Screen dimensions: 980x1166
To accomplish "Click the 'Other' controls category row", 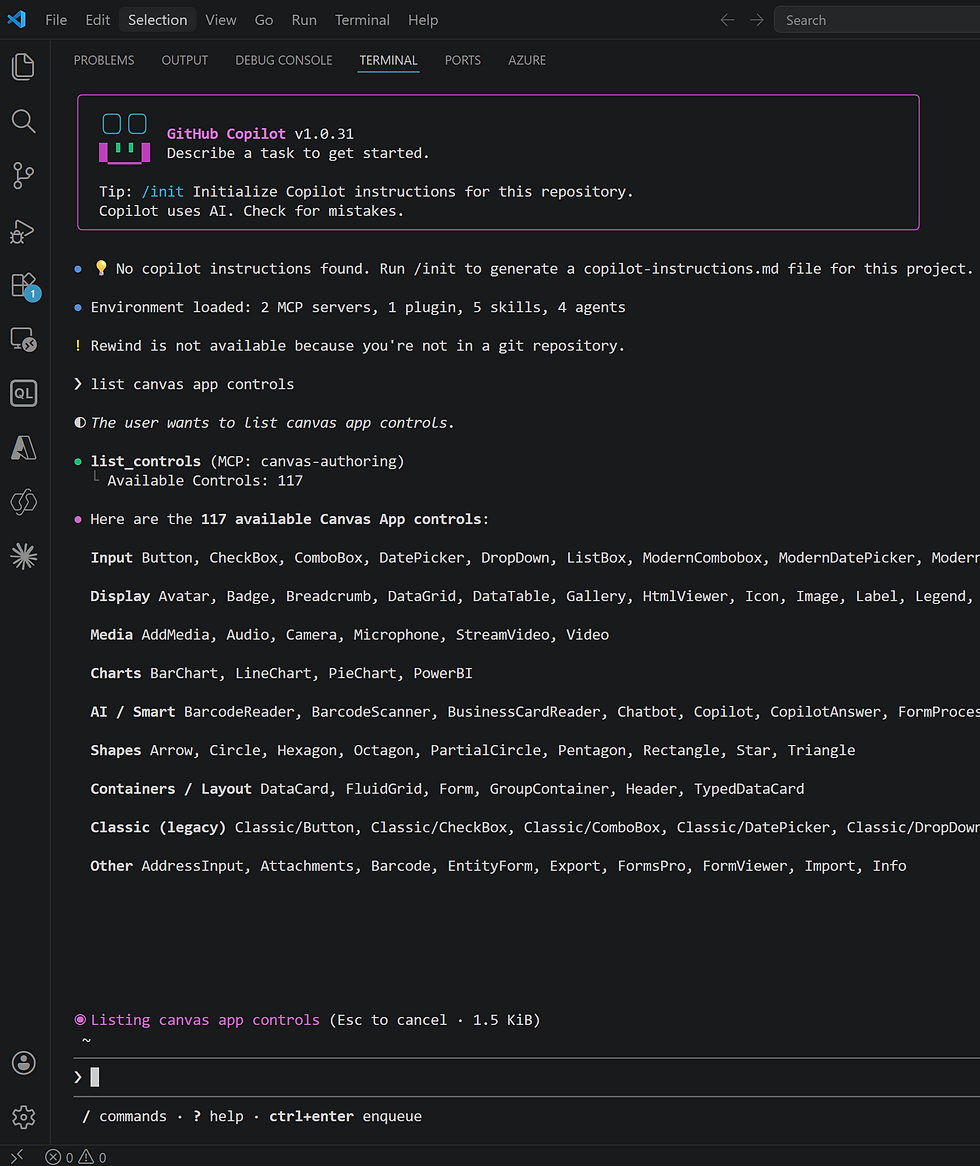I will tap(498, 867).
